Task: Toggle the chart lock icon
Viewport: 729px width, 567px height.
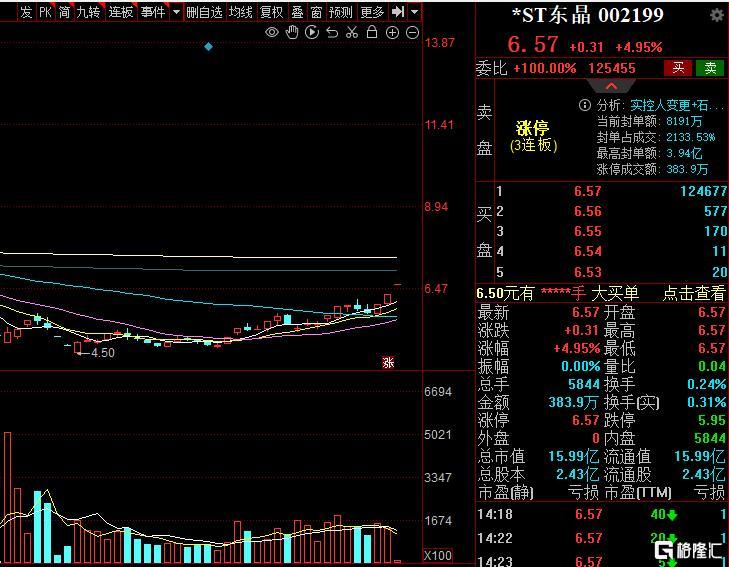Action: tap(372, 32)
